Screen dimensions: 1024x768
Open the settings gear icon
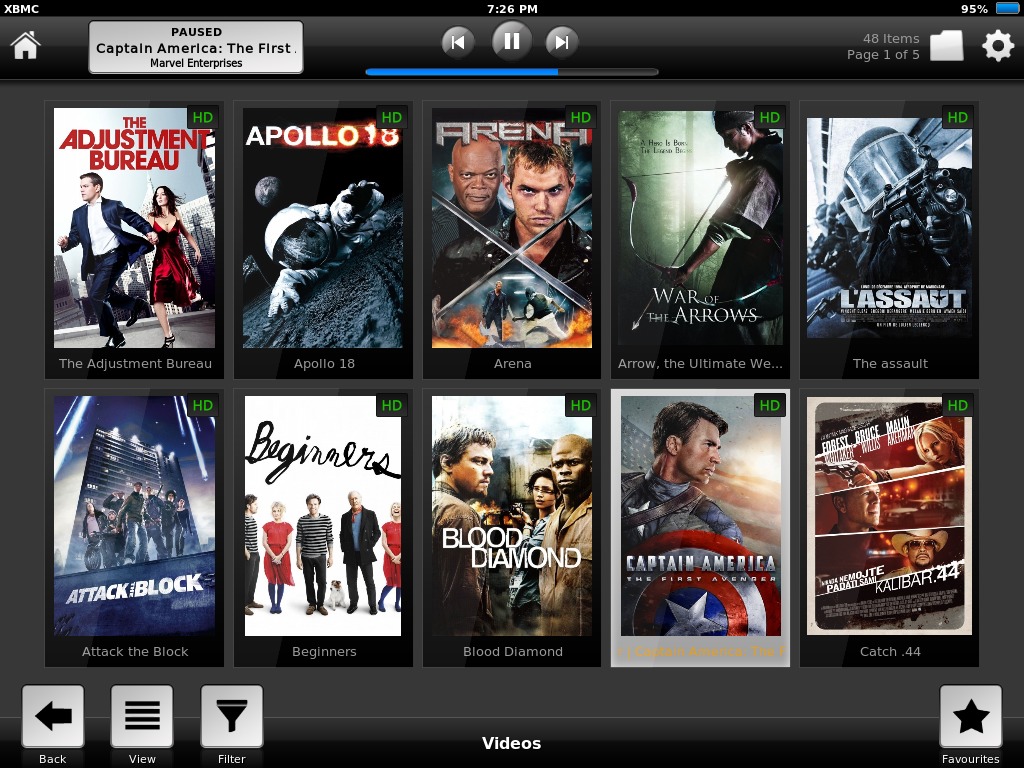pos(998,46)
